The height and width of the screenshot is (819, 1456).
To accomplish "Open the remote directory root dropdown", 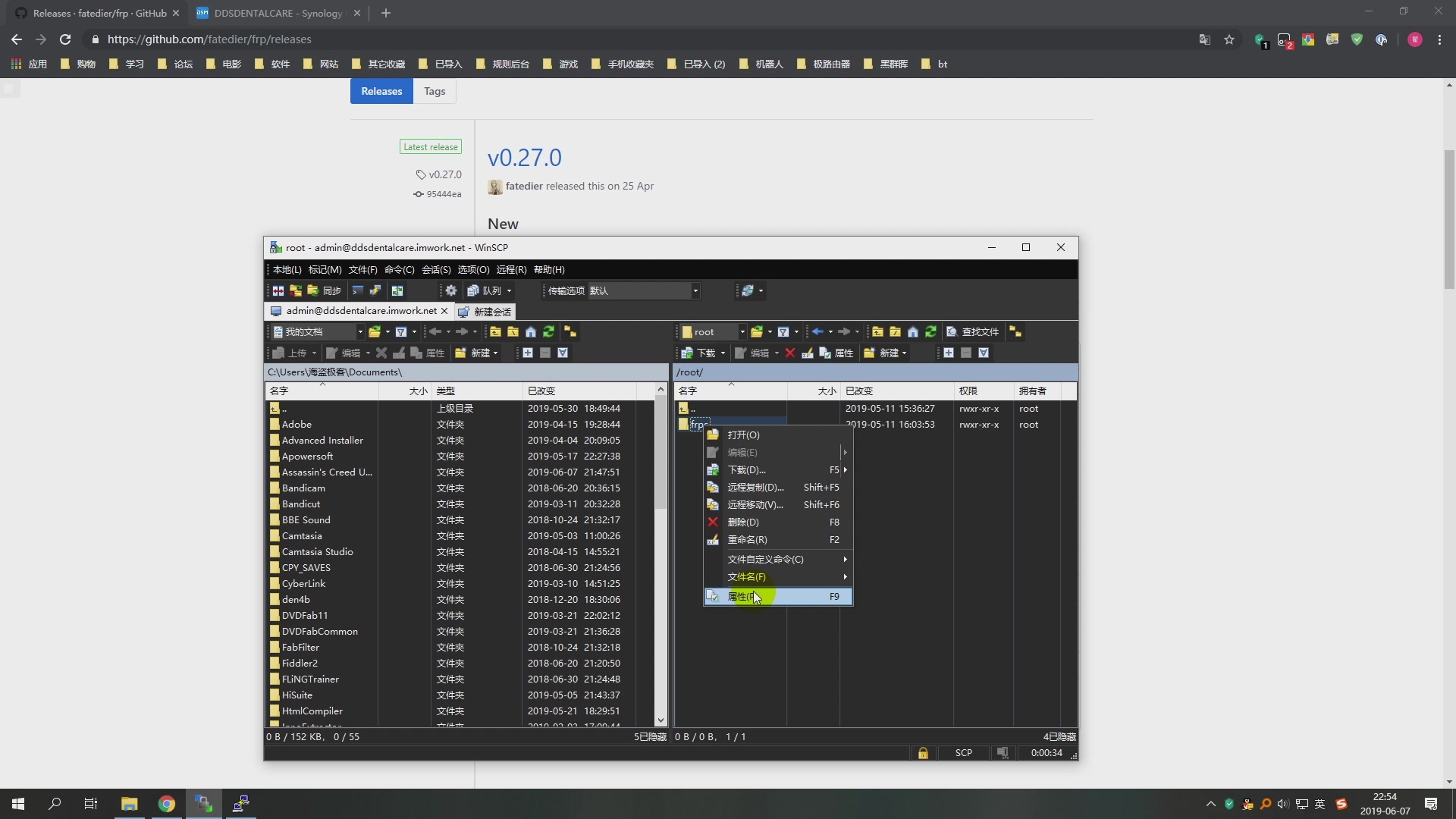I will point(713,331).
